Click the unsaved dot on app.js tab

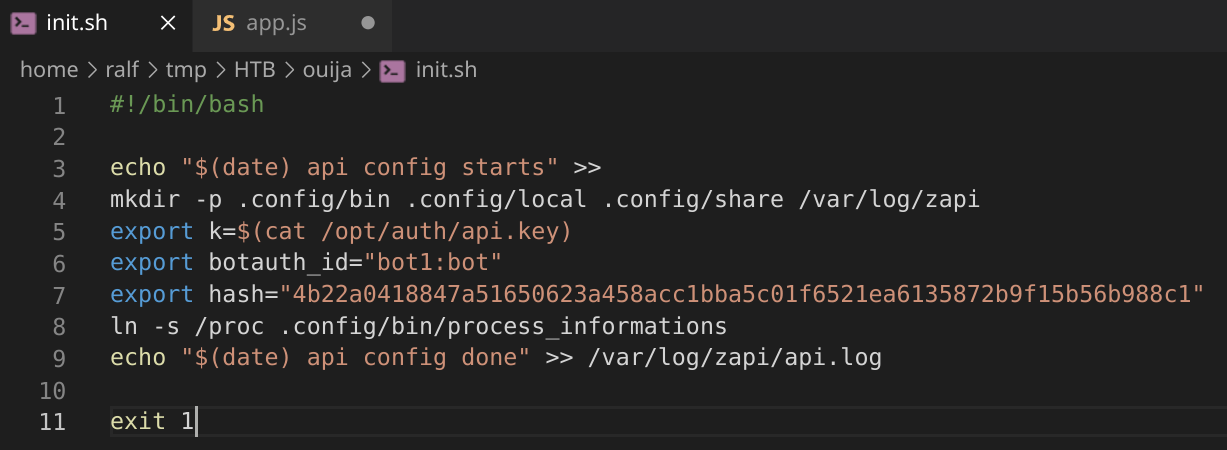367,23
